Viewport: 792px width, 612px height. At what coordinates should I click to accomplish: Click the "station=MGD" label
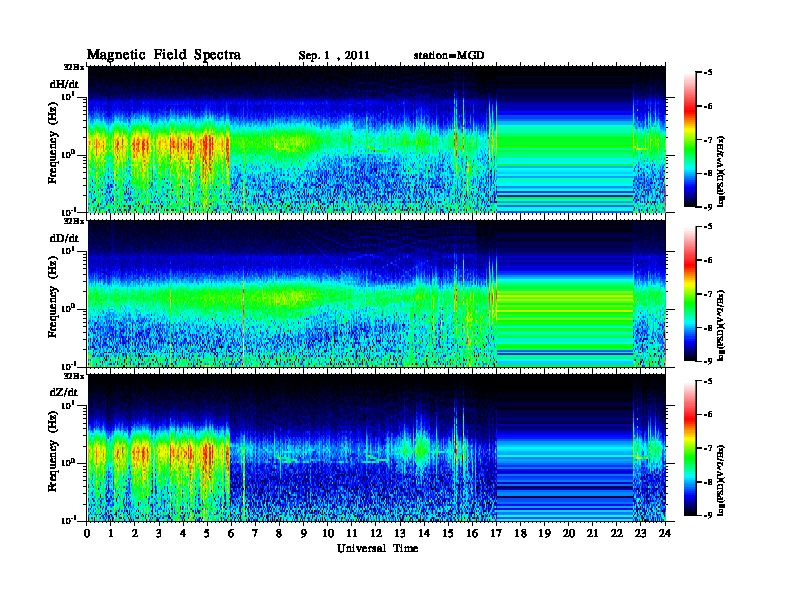[449, 55]
